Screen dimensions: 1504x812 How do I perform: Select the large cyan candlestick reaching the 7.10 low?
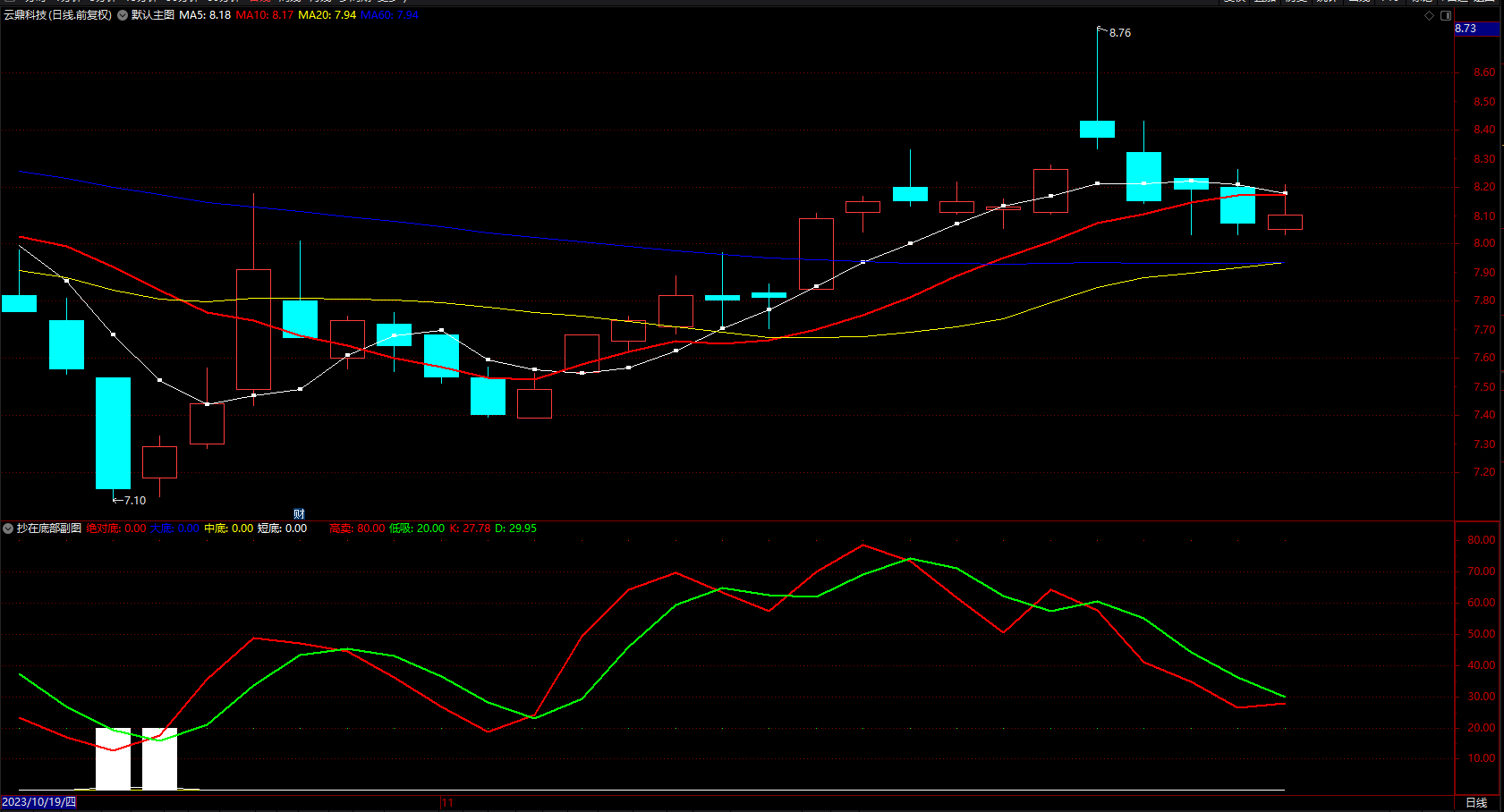pyautogui.click(x=114, y=433)
